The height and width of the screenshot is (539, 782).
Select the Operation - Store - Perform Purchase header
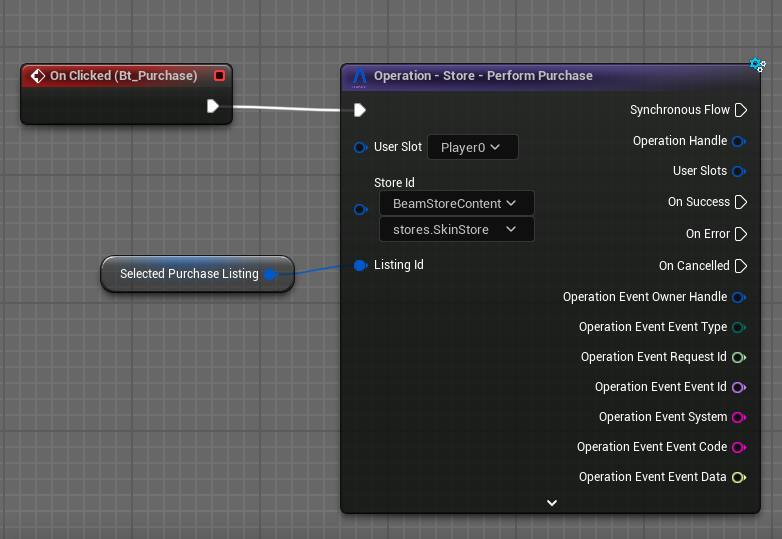(x=483, y=76)
